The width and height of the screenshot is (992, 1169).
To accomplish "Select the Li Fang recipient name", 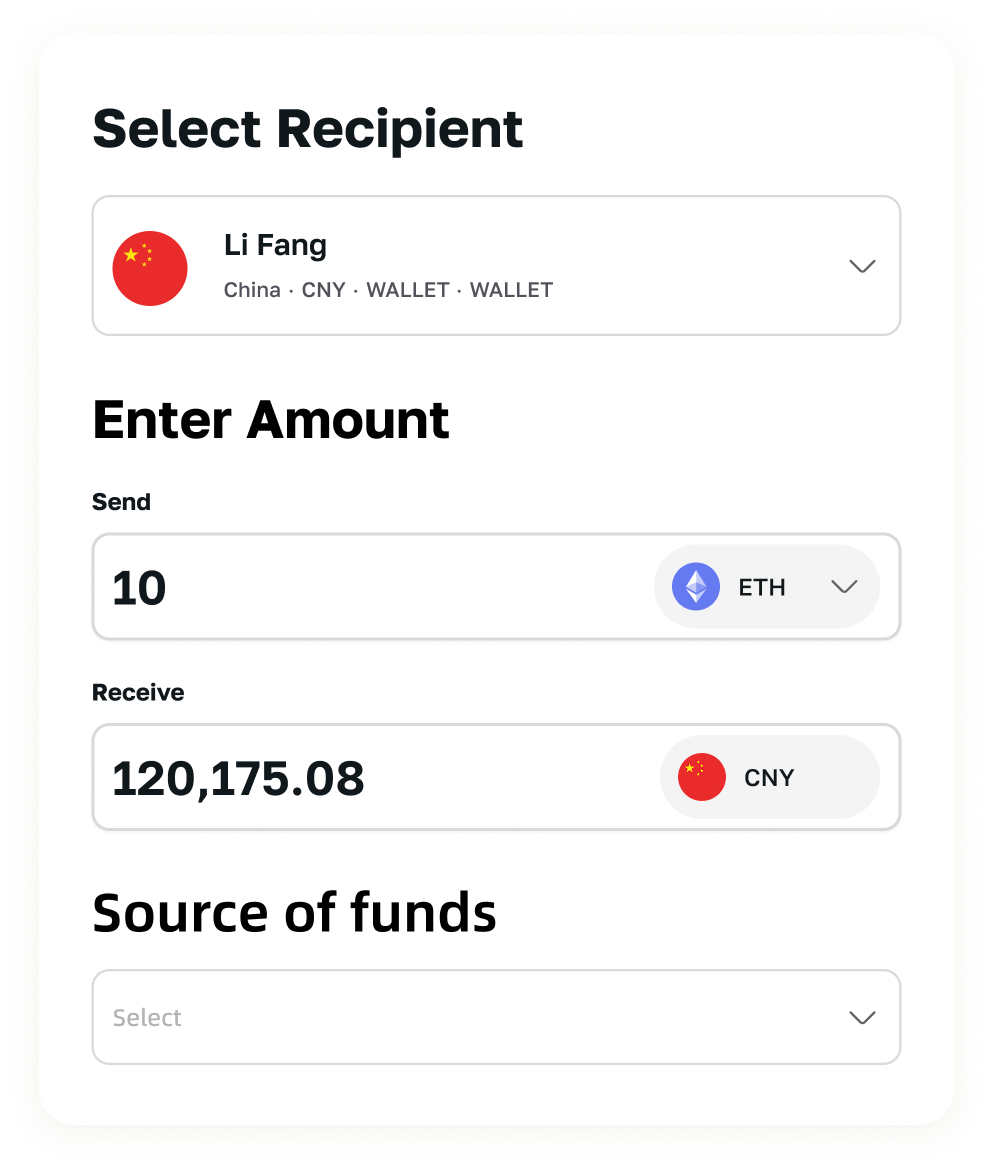I will coord(275,245).
